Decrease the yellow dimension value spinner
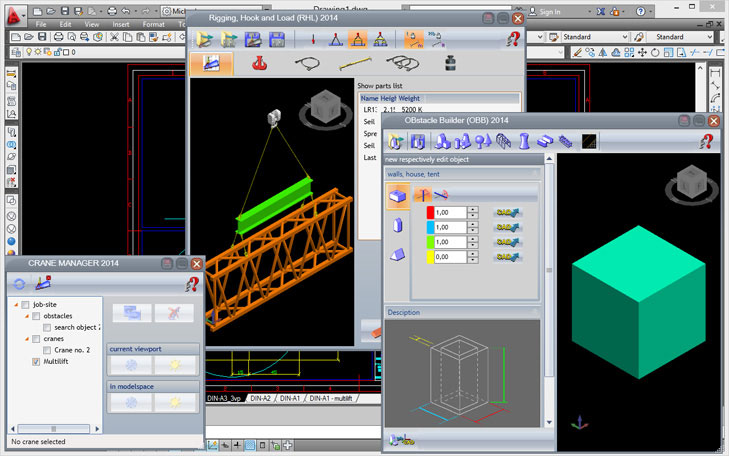 [x=473, y=260]
